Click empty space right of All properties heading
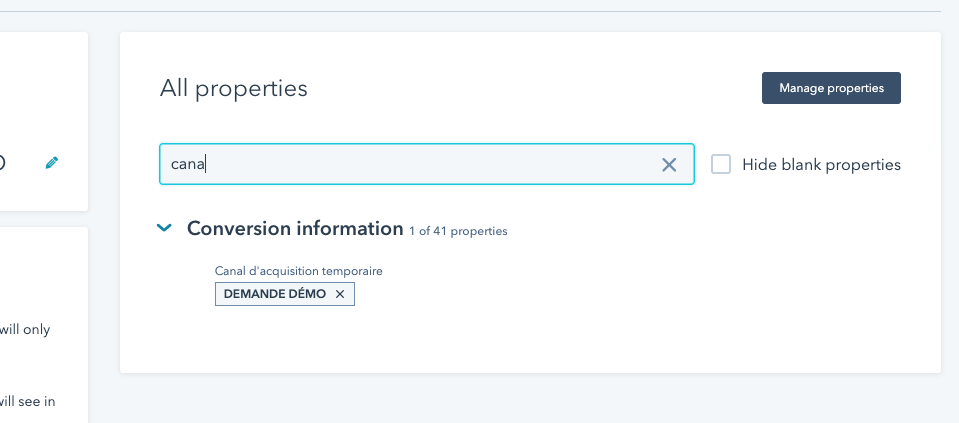Image resolution: width=959 pixels, height=423 pixels. click(x=530, y=88)
